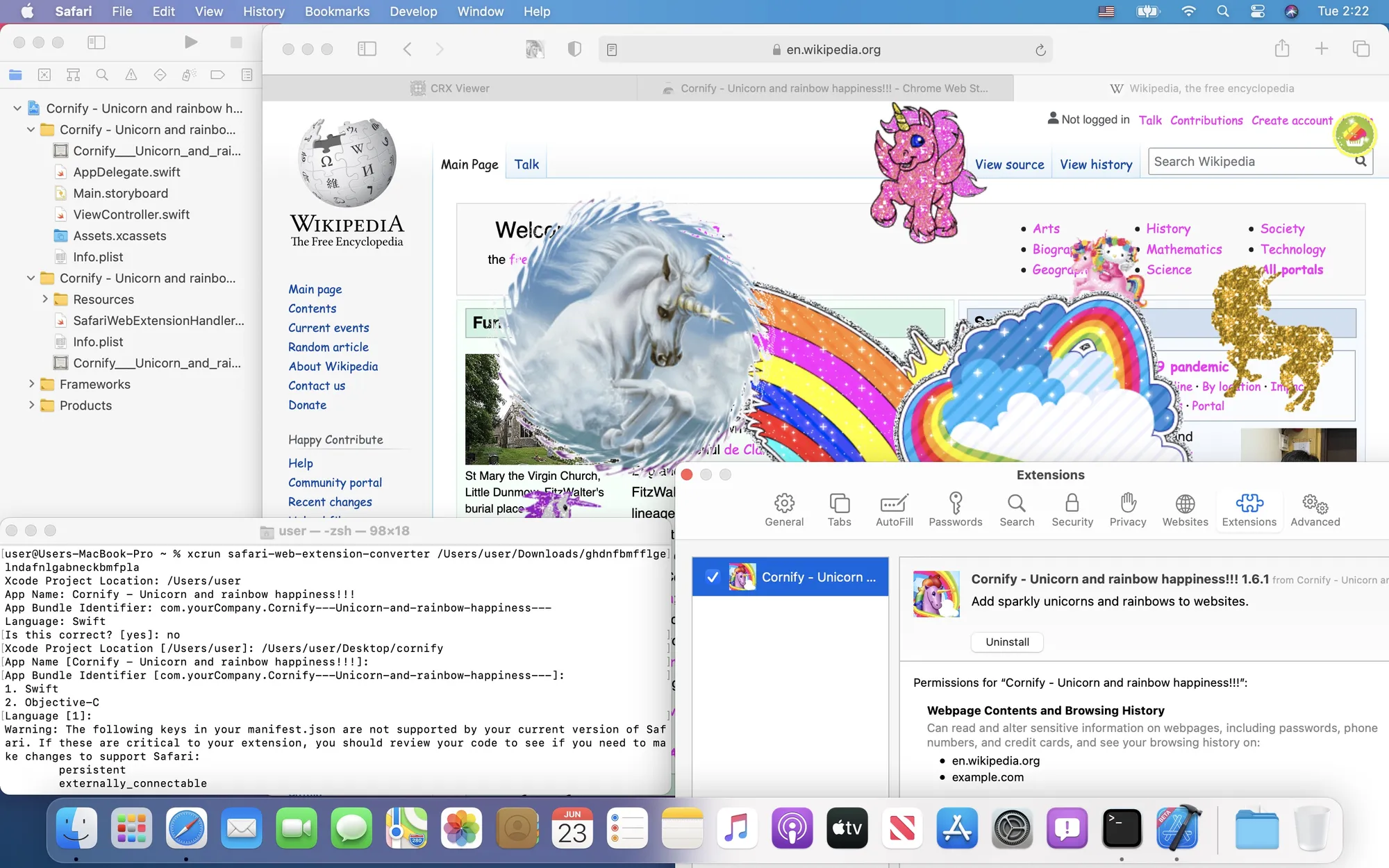Open Terminal from the Dock
This screenshot has width=1389, height=868.
coord(1122,827)
